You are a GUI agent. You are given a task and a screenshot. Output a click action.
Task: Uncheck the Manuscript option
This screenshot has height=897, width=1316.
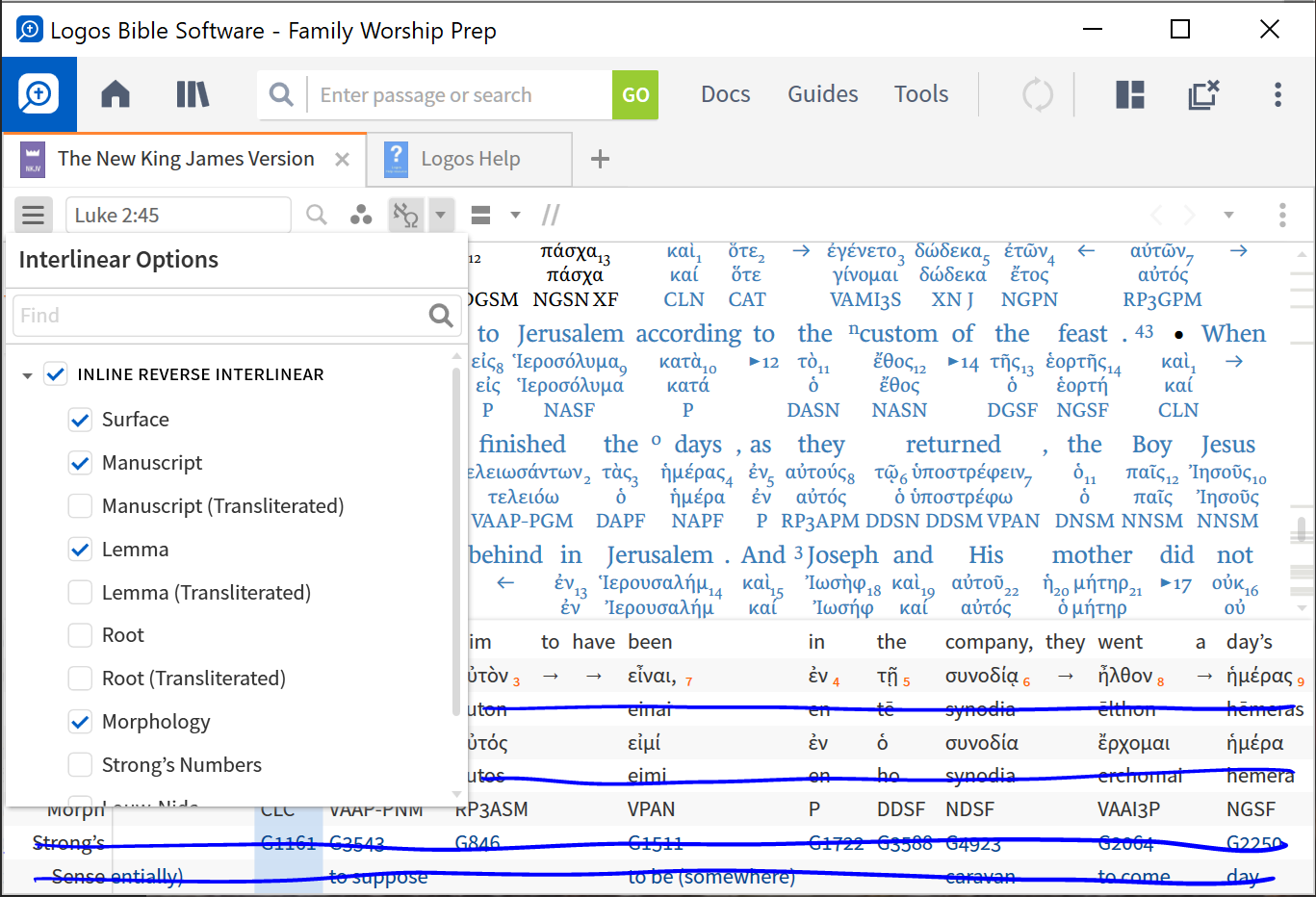pyautogui.click(x=81, y=463)
